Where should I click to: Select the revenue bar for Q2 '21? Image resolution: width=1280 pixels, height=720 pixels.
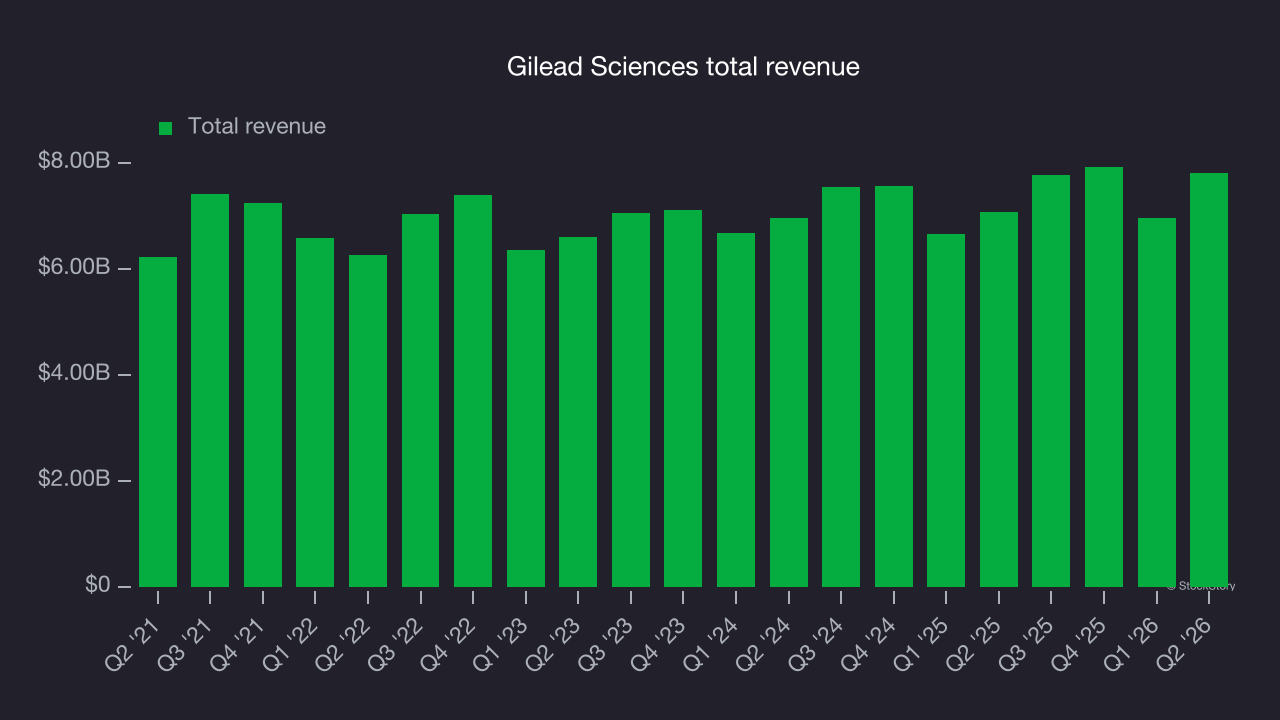coord(158,422)
